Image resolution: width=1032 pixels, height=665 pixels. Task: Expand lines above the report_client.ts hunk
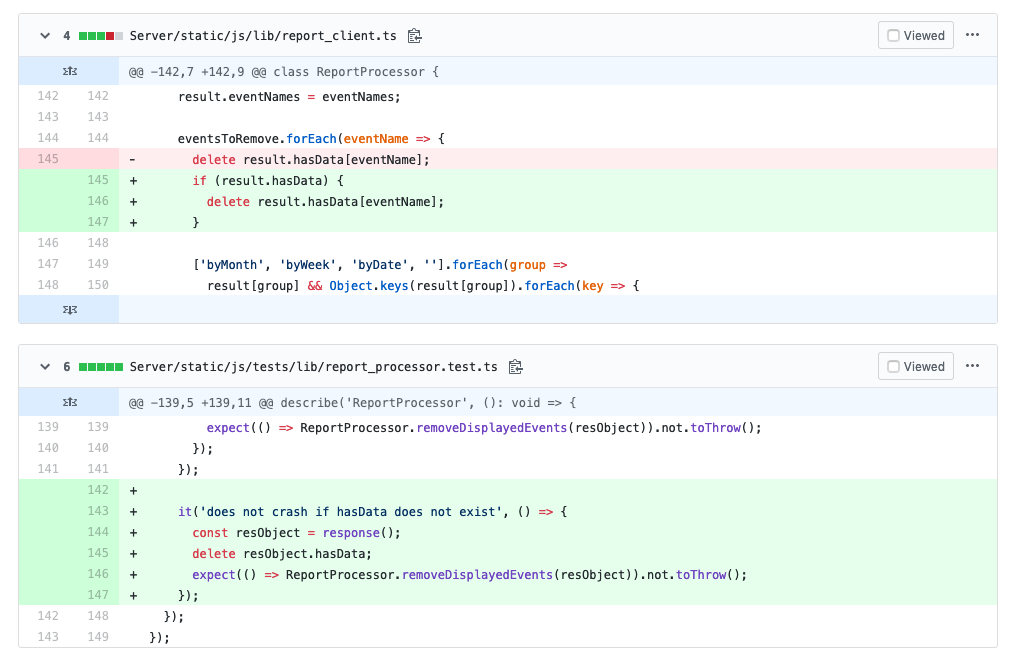coord(69,71)
